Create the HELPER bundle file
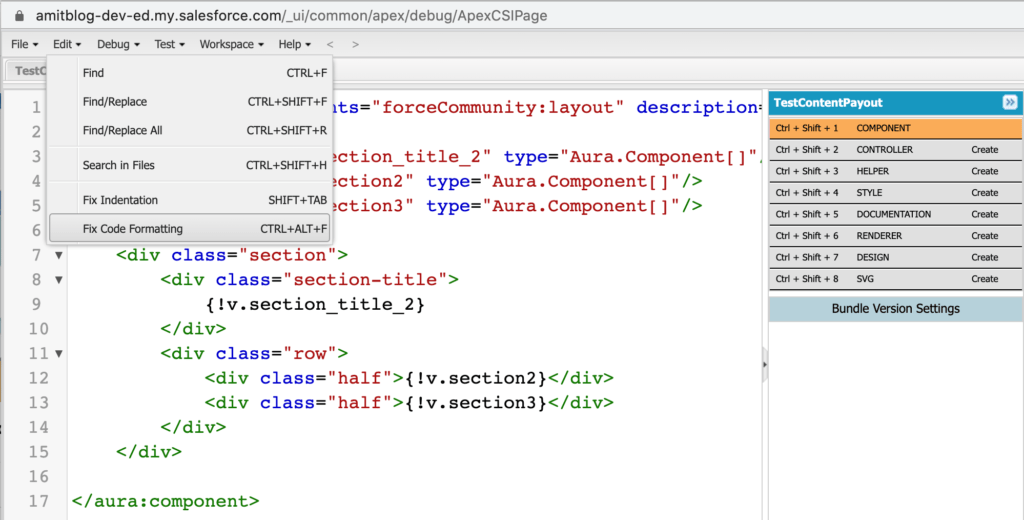The height and width of the screenshot is (520, 1024). (x=984, y=171)
